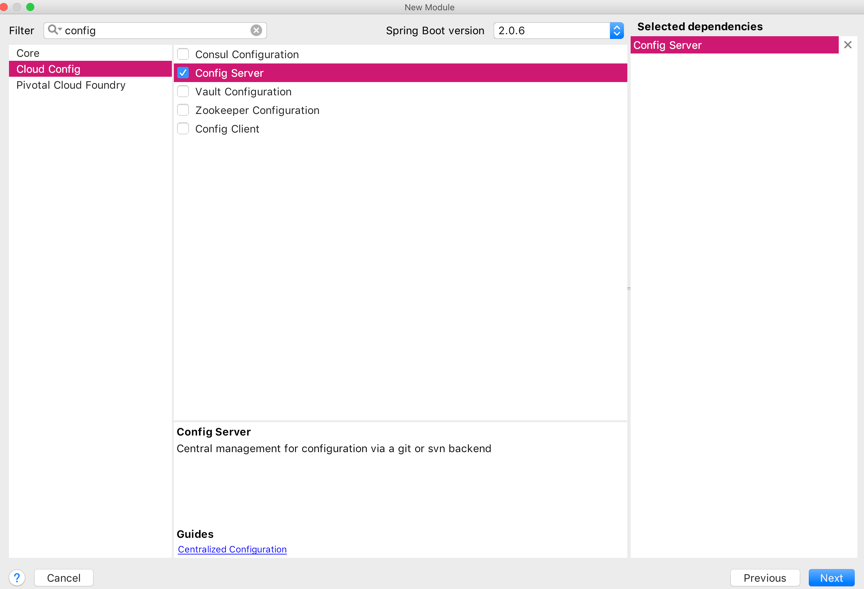
Task: Click the Zookeeper Configuration label
Action: (x=257, y=110)
